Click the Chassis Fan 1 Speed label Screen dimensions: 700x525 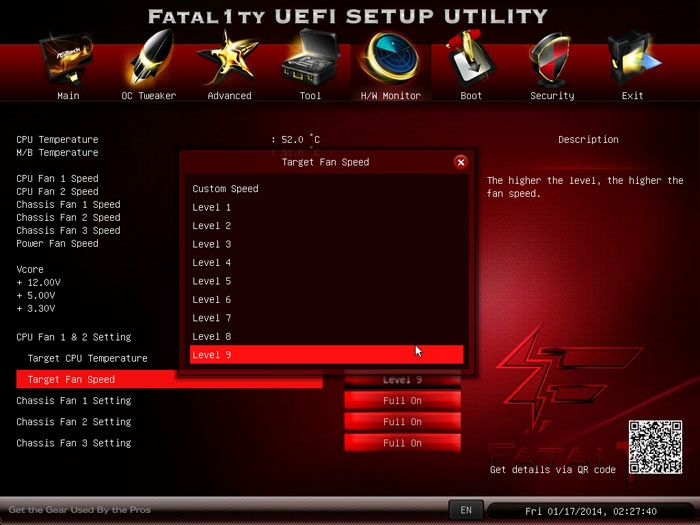pos(68,204)
